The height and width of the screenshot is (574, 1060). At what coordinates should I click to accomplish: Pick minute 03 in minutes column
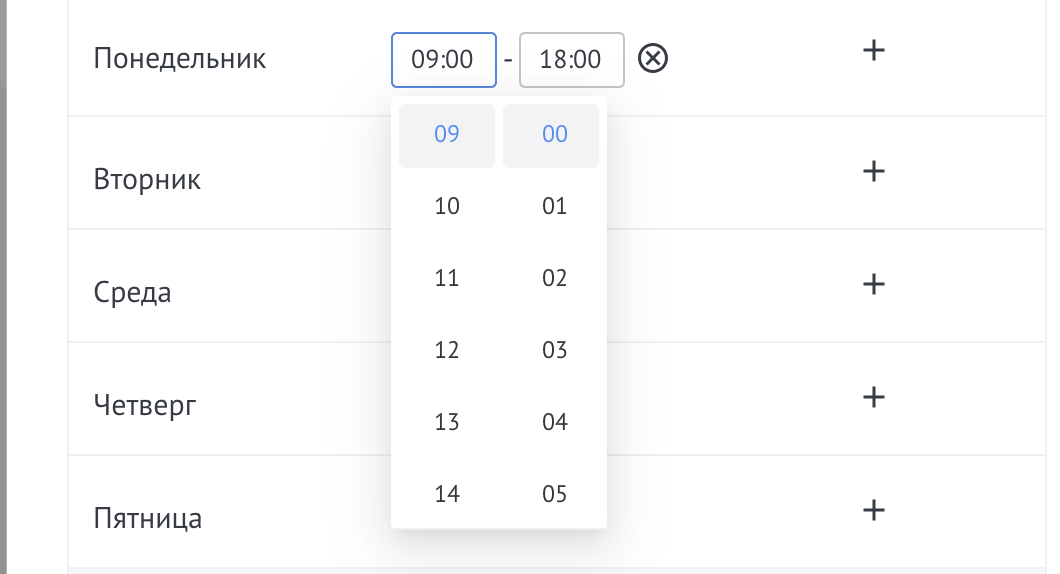pos(555,351)
